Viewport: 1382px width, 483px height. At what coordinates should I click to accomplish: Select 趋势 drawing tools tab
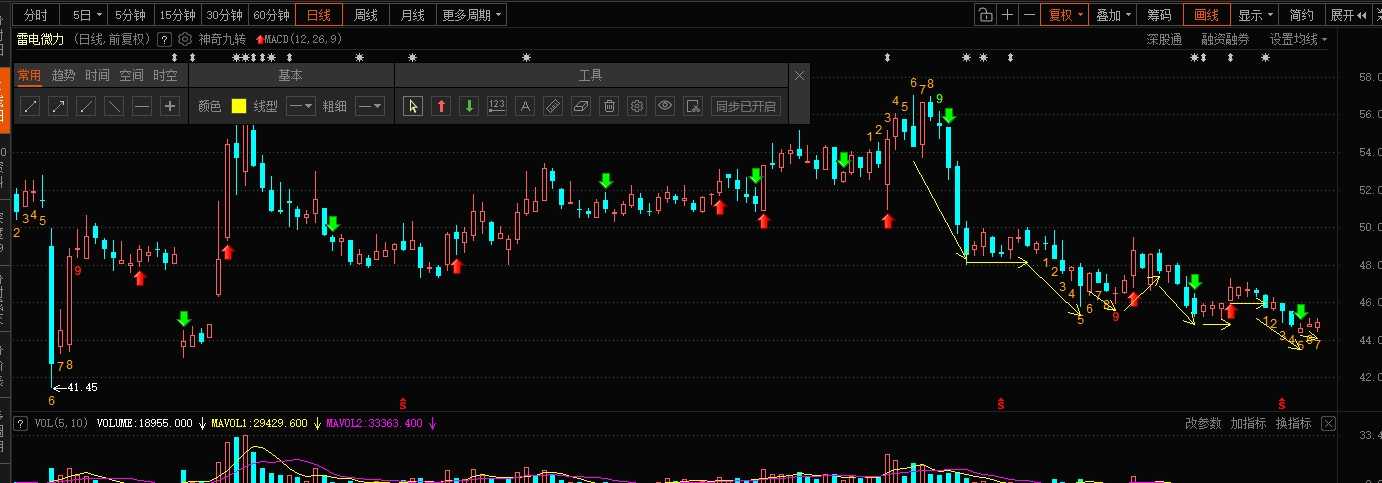point(63,75)
